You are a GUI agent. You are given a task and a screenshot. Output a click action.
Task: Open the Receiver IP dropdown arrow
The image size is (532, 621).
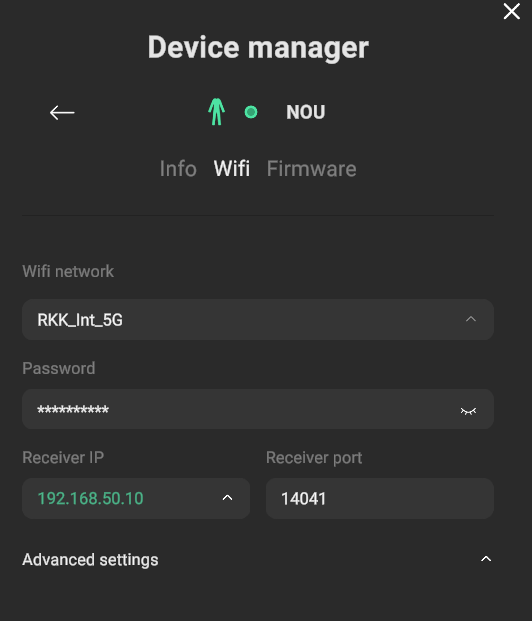(x=227, y=497)
